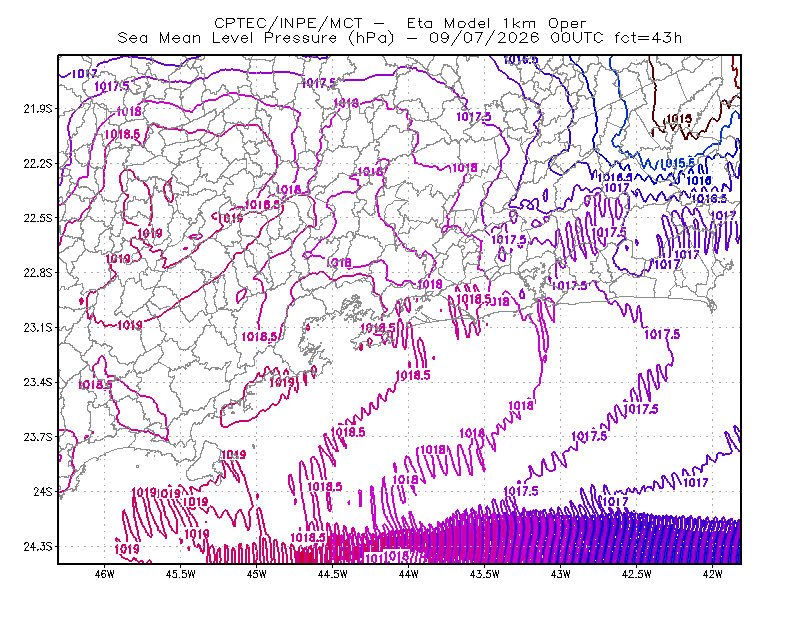Select the 23.4S latitude axis label
Image resolution: width=800 pixels, height=618 pixels.
[38, 382]
